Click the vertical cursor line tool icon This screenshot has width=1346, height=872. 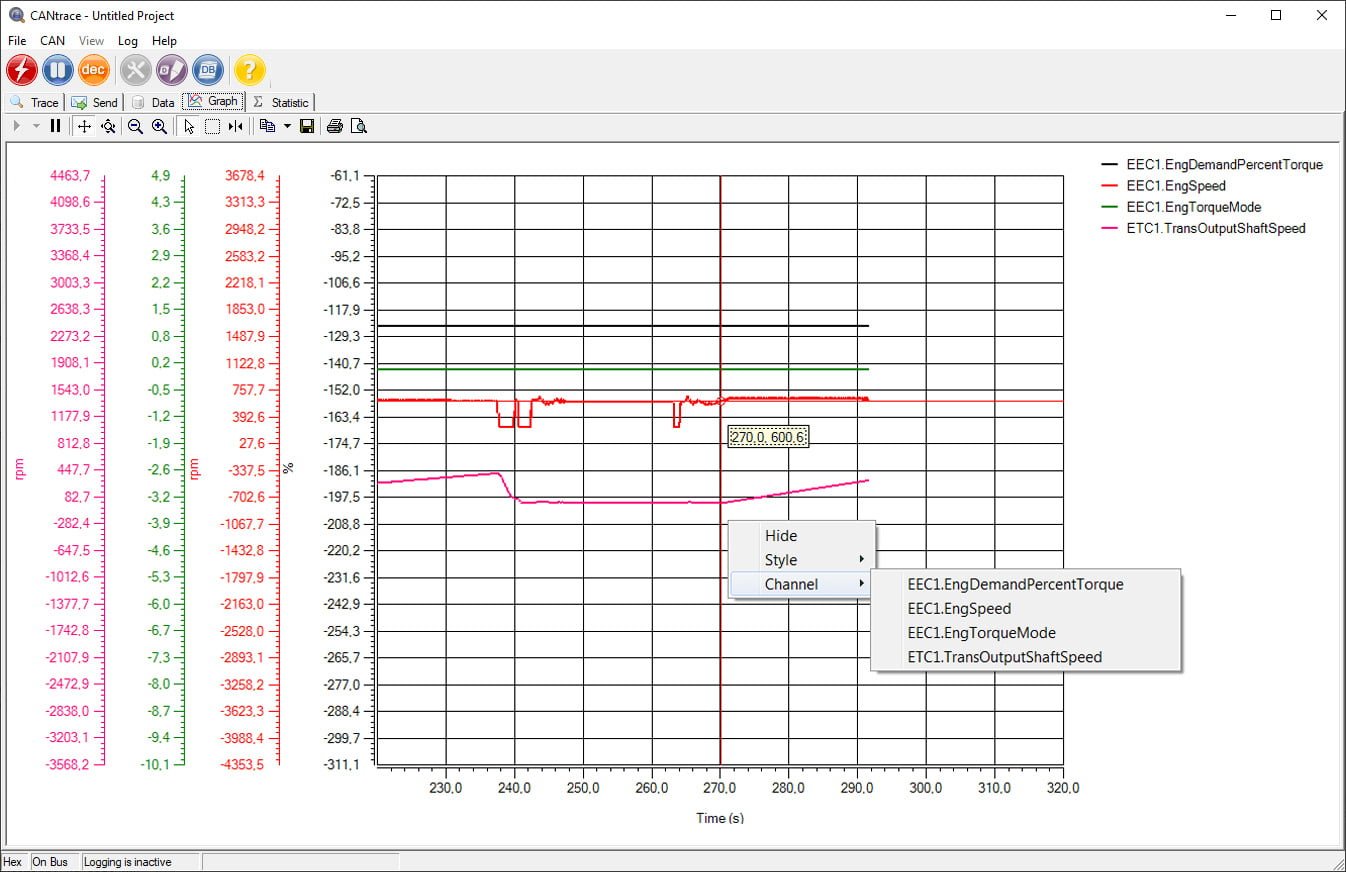(x=236, y=126)
